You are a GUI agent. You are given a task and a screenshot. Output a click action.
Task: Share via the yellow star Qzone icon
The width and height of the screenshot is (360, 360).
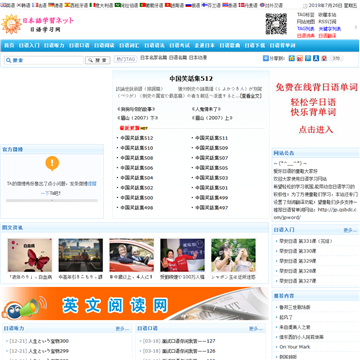point(292,58)
